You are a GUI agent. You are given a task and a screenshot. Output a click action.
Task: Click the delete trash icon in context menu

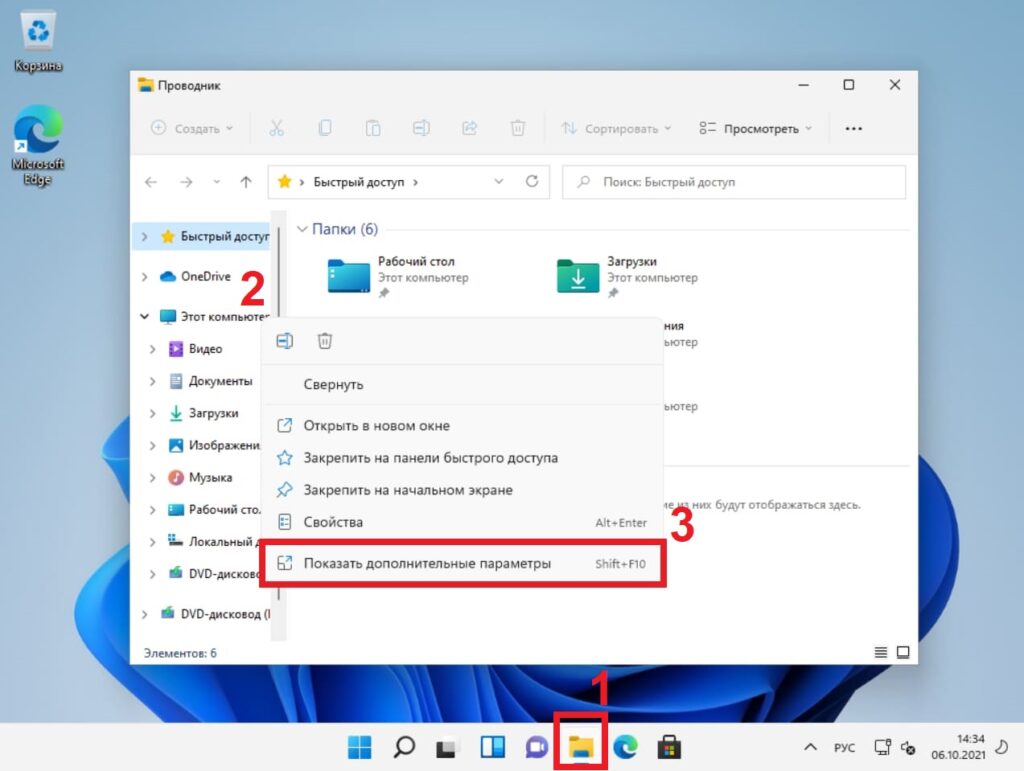pos(325,341)
